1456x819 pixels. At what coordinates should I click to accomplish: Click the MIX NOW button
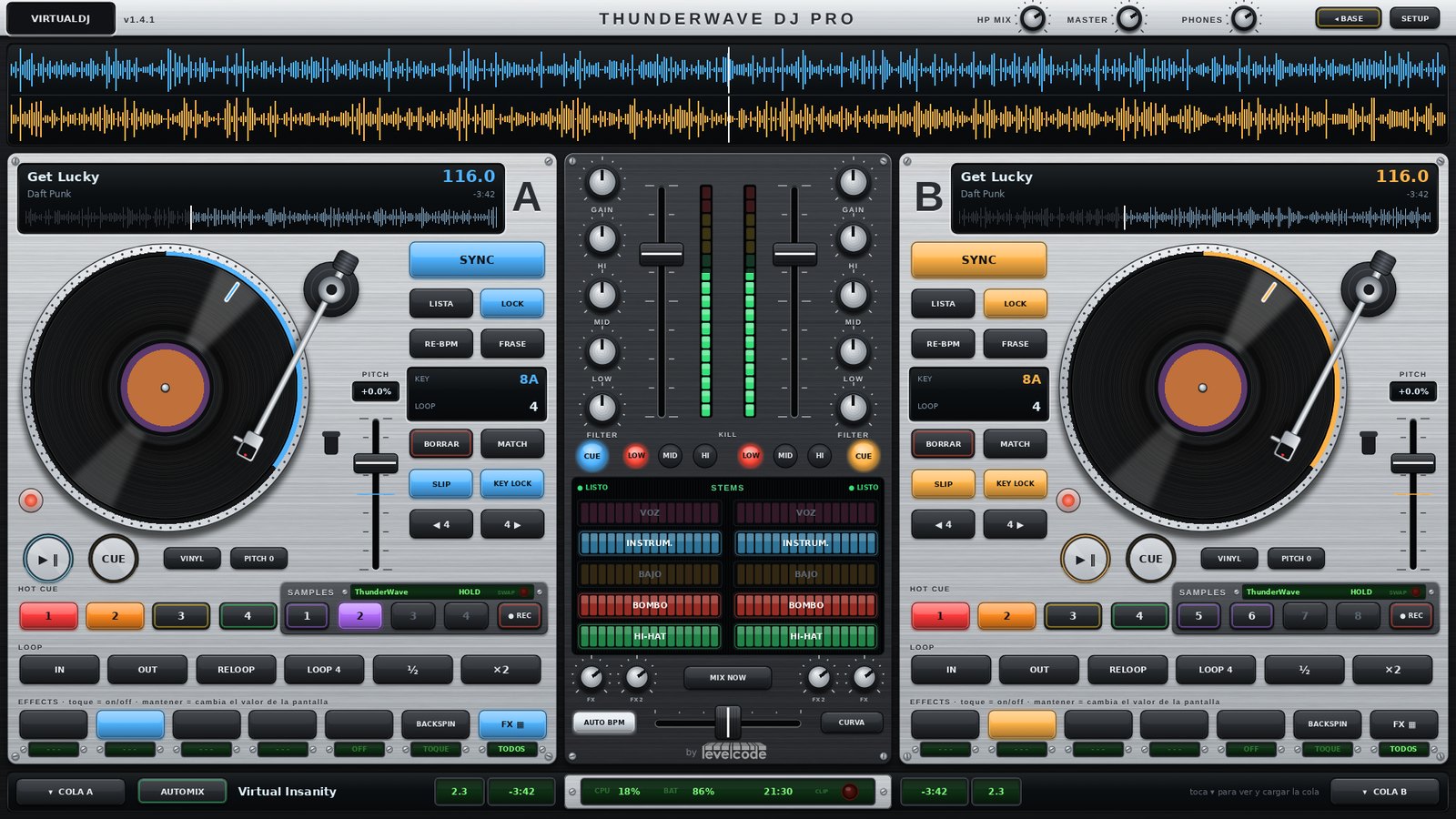tap(728, 678)
